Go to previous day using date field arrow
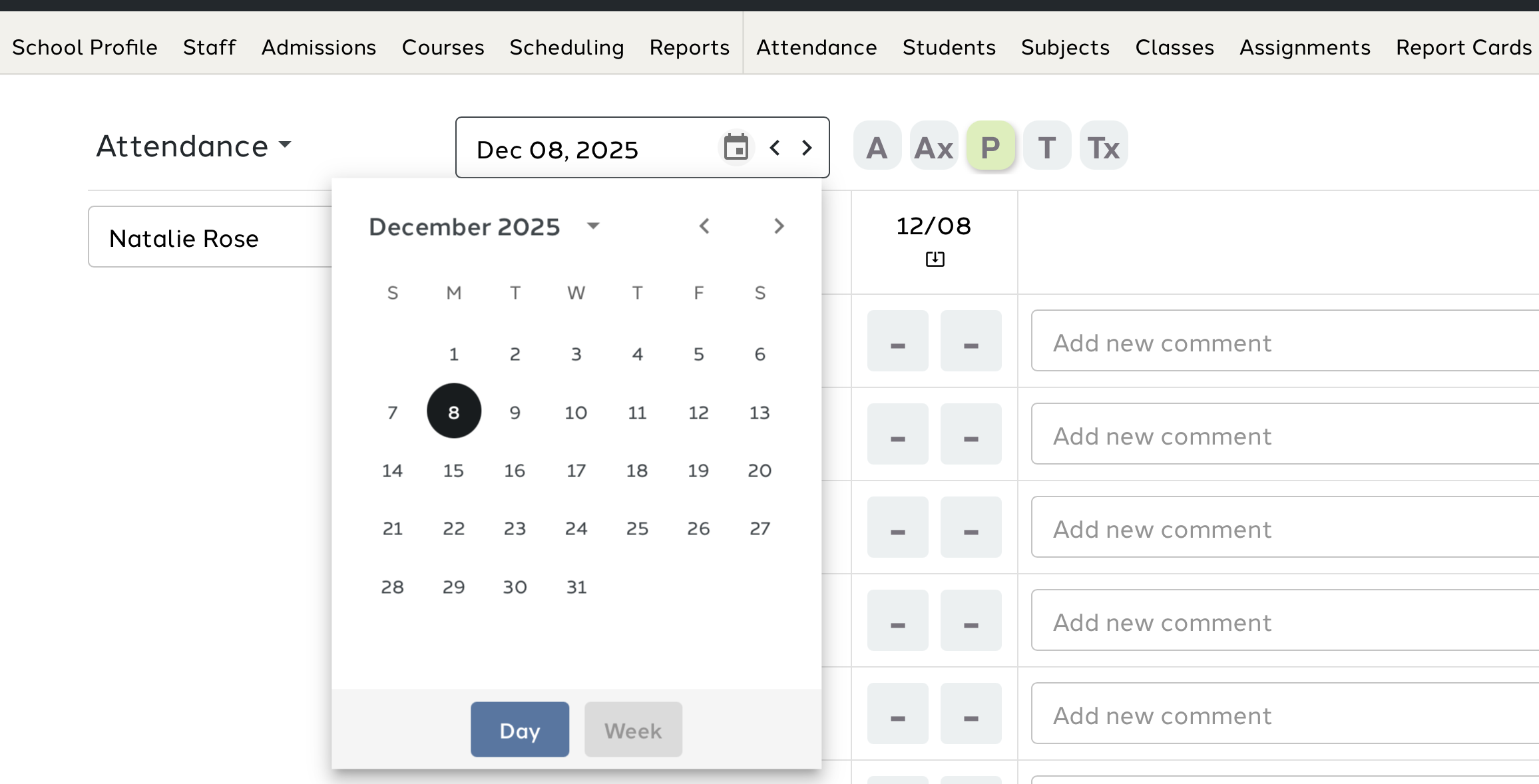The image size is (1539, 784). coord(774,147)
